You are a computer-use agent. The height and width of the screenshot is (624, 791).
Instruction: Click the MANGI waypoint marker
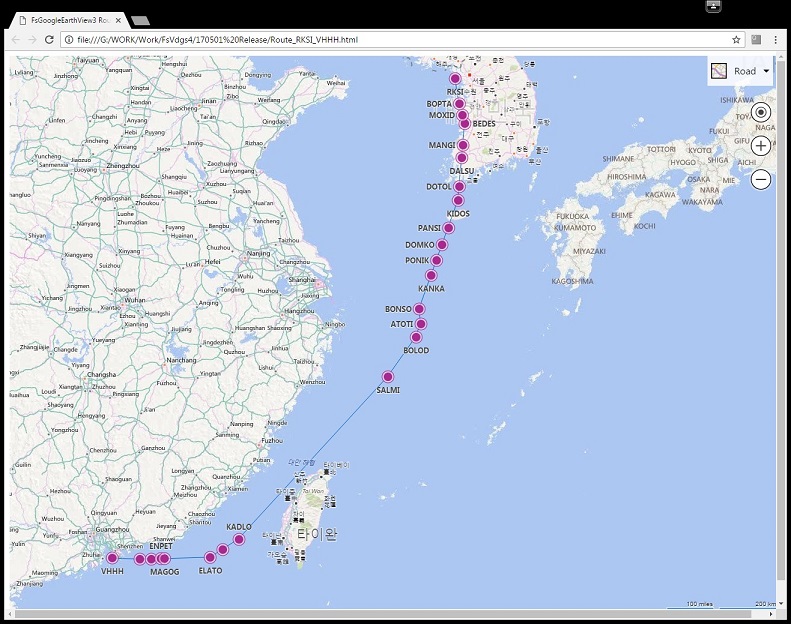[x=463, y=145]
